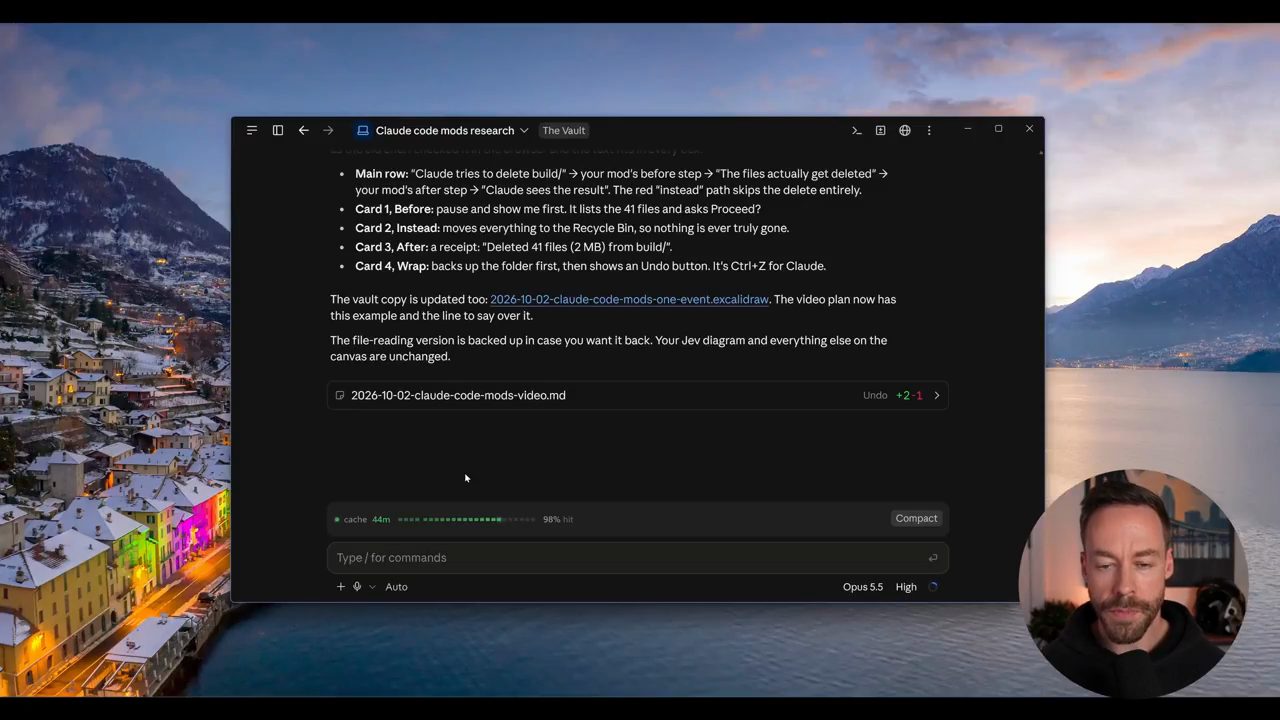Click the Card 1, Before bullet text
This screenshot has height=720, width=1280.
click(x=558, y=209)
